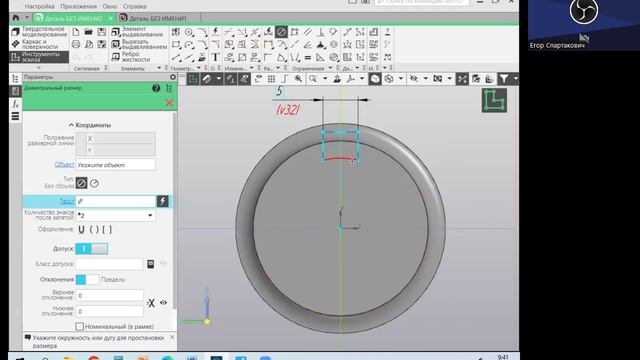The width and height of the screenshot is (640, 360).
Task: Print document with printer icon
Action: tap(76, 44)
